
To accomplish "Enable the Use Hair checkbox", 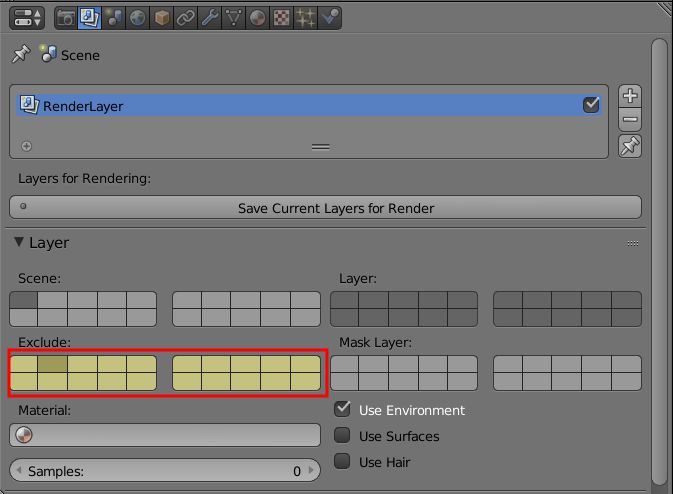I will (342, 461).
